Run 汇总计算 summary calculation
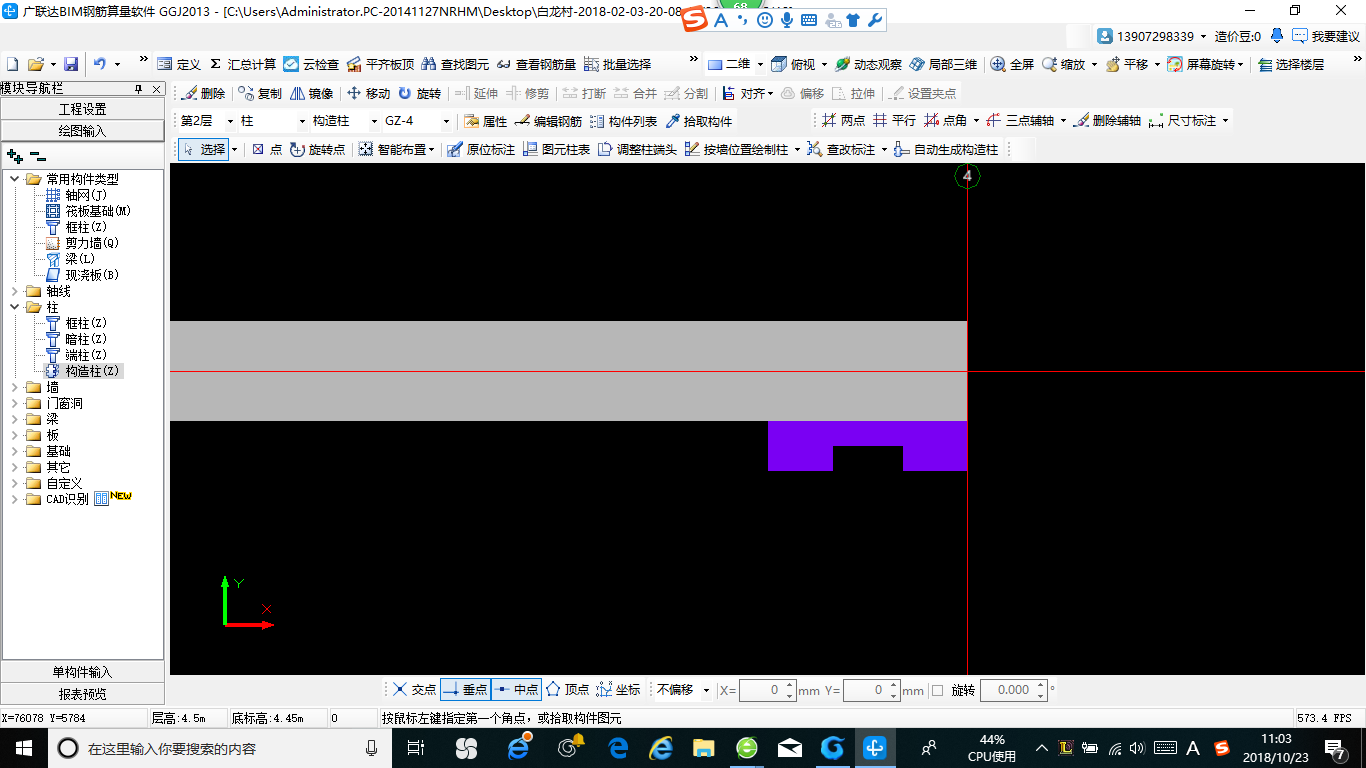Image resolution: width=1366 pixels, height=768 pixels. [x=243, y=64]
